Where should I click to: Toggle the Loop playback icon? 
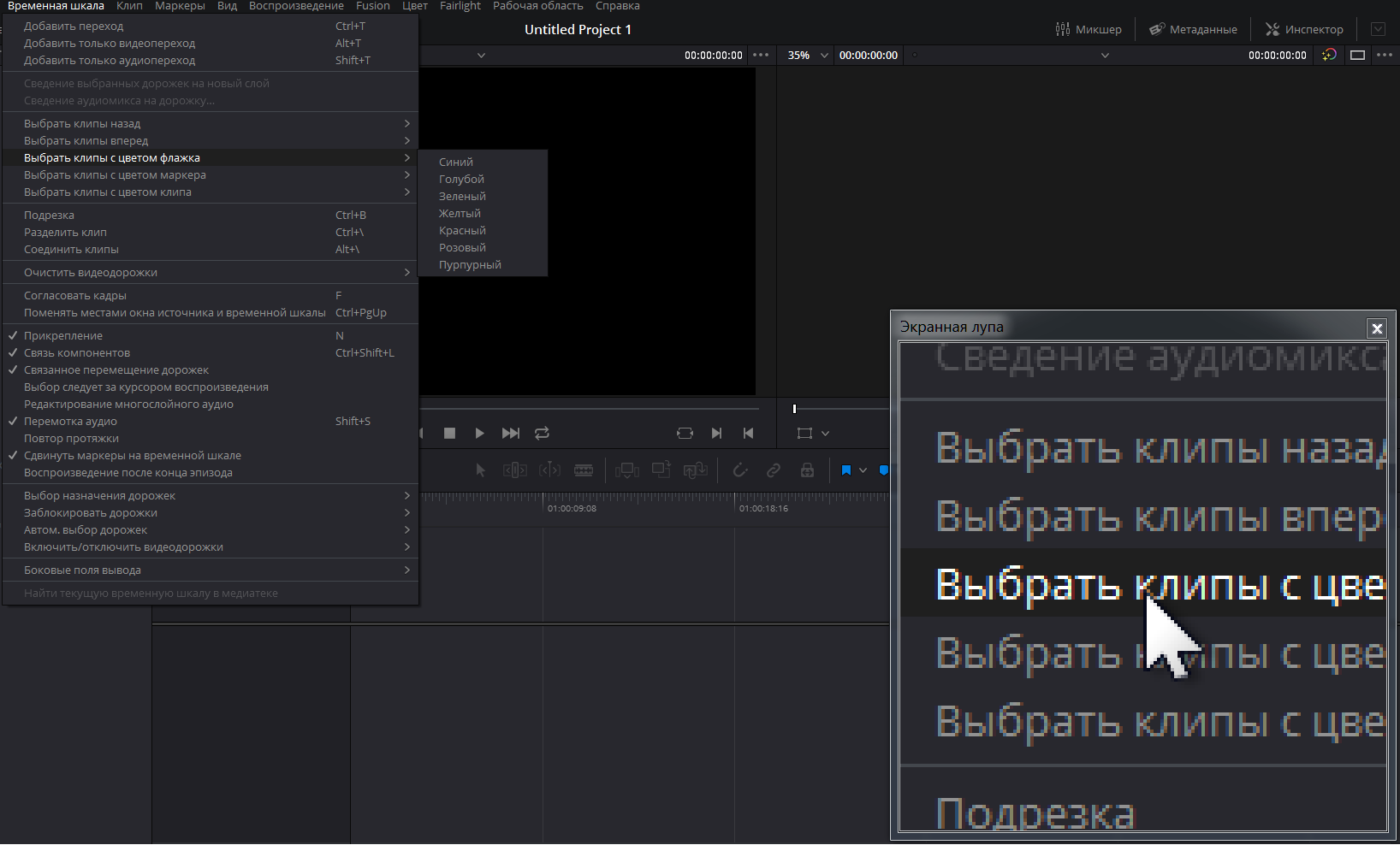(542, 434)
